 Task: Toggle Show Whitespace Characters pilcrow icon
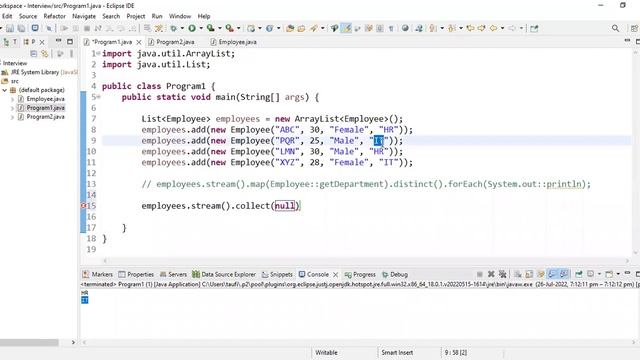pyautogui.click(x=391, y=28)
